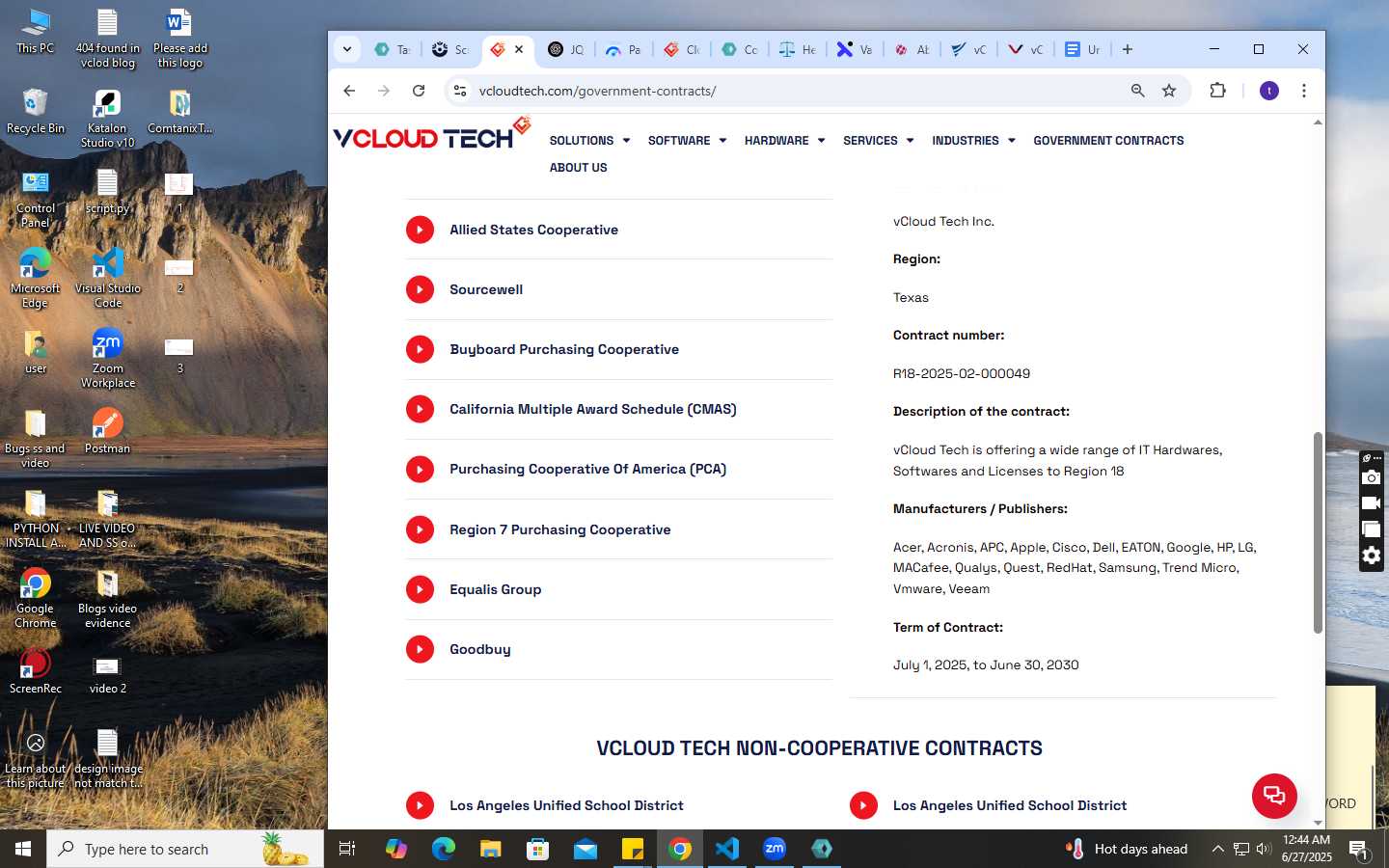Open the Mail app from taskbar

586,849
